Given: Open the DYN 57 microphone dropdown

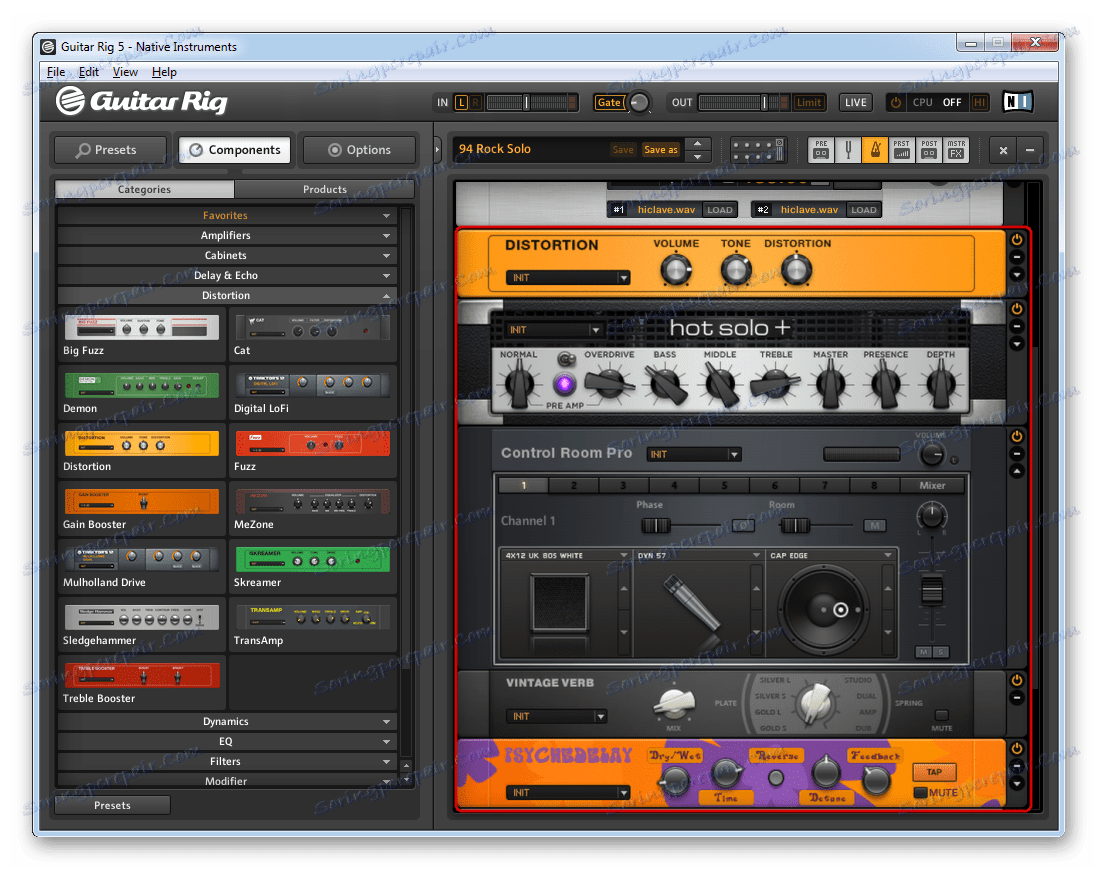Looking at the screenshot, I should 697,555.
